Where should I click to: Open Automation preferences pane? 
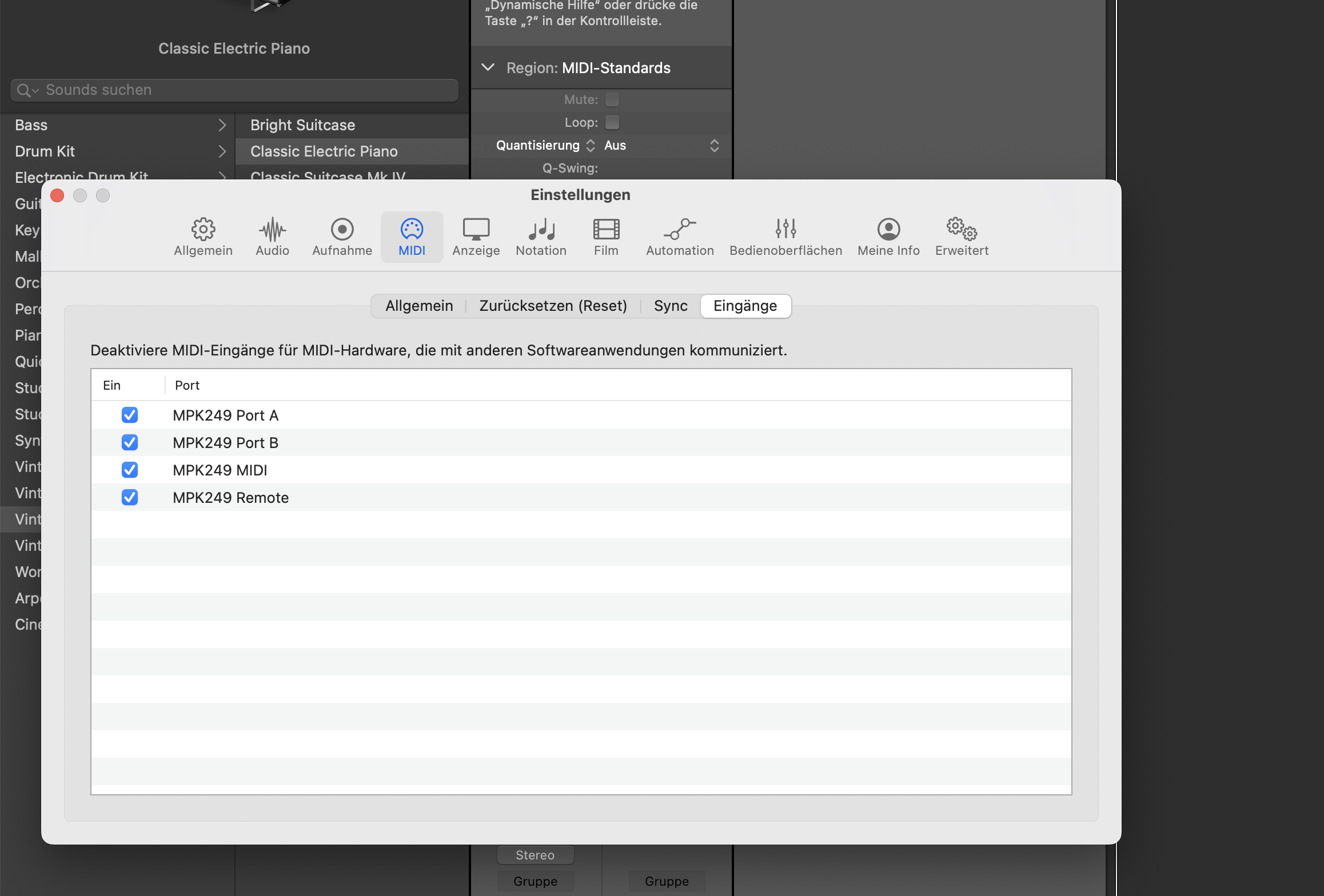pos(680,237)
